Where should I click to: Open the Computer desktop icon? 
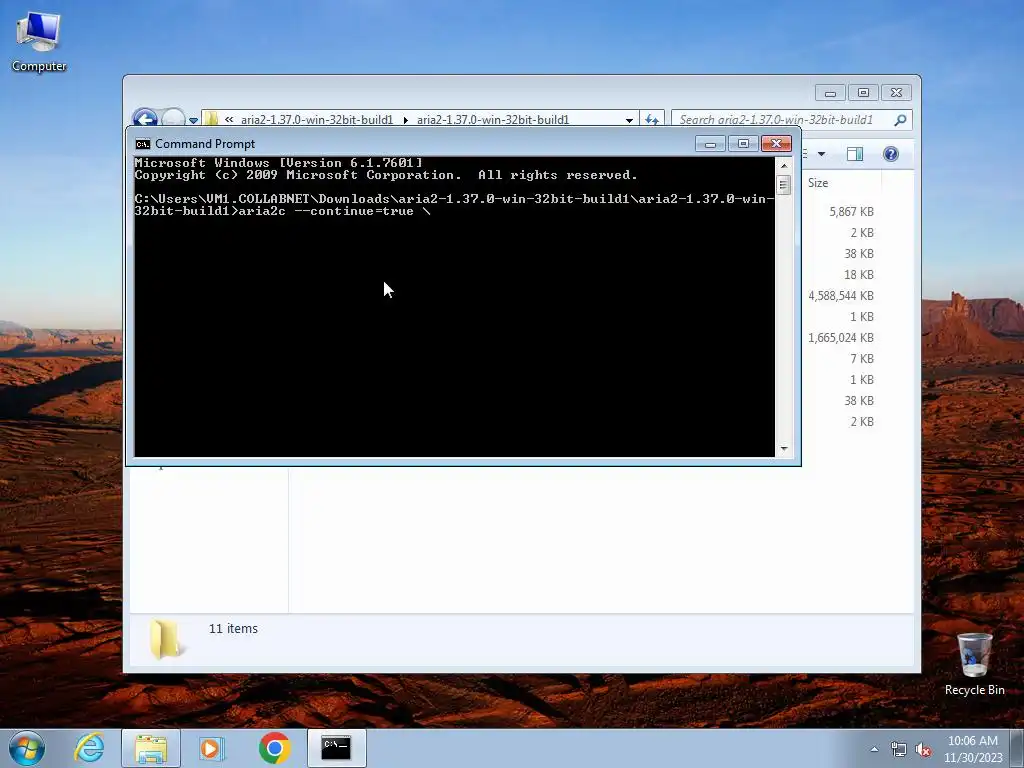click(39, 42)
